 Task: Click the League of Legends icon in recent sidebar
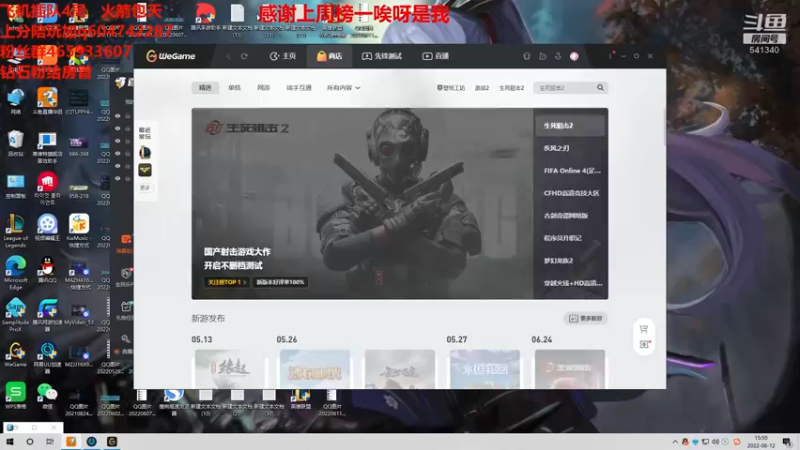(x=145, y=152)
